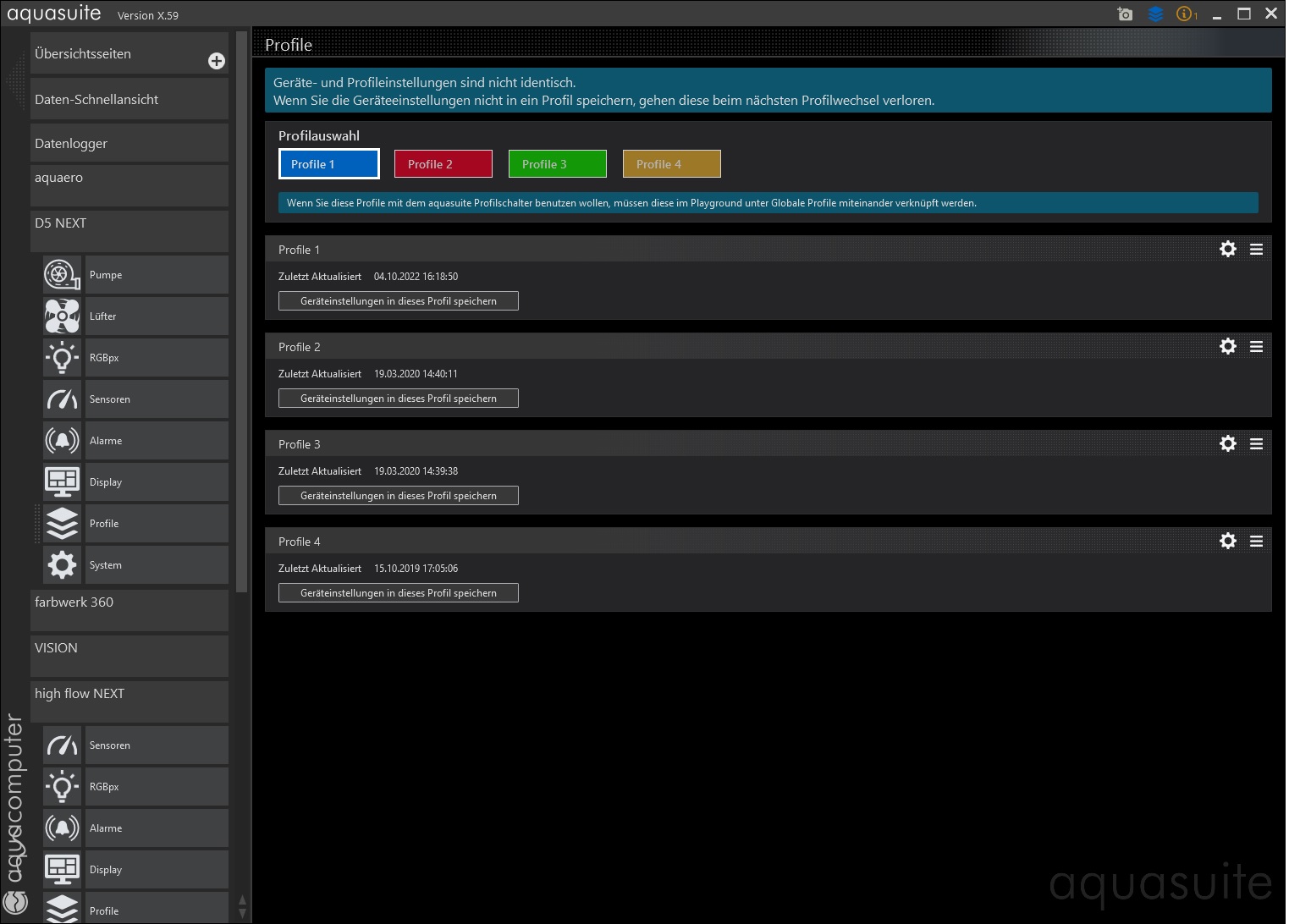This screenshot has width=1300, height=924.
Task: Collapse the D5 NEXT device section
Action: [129, 231]
